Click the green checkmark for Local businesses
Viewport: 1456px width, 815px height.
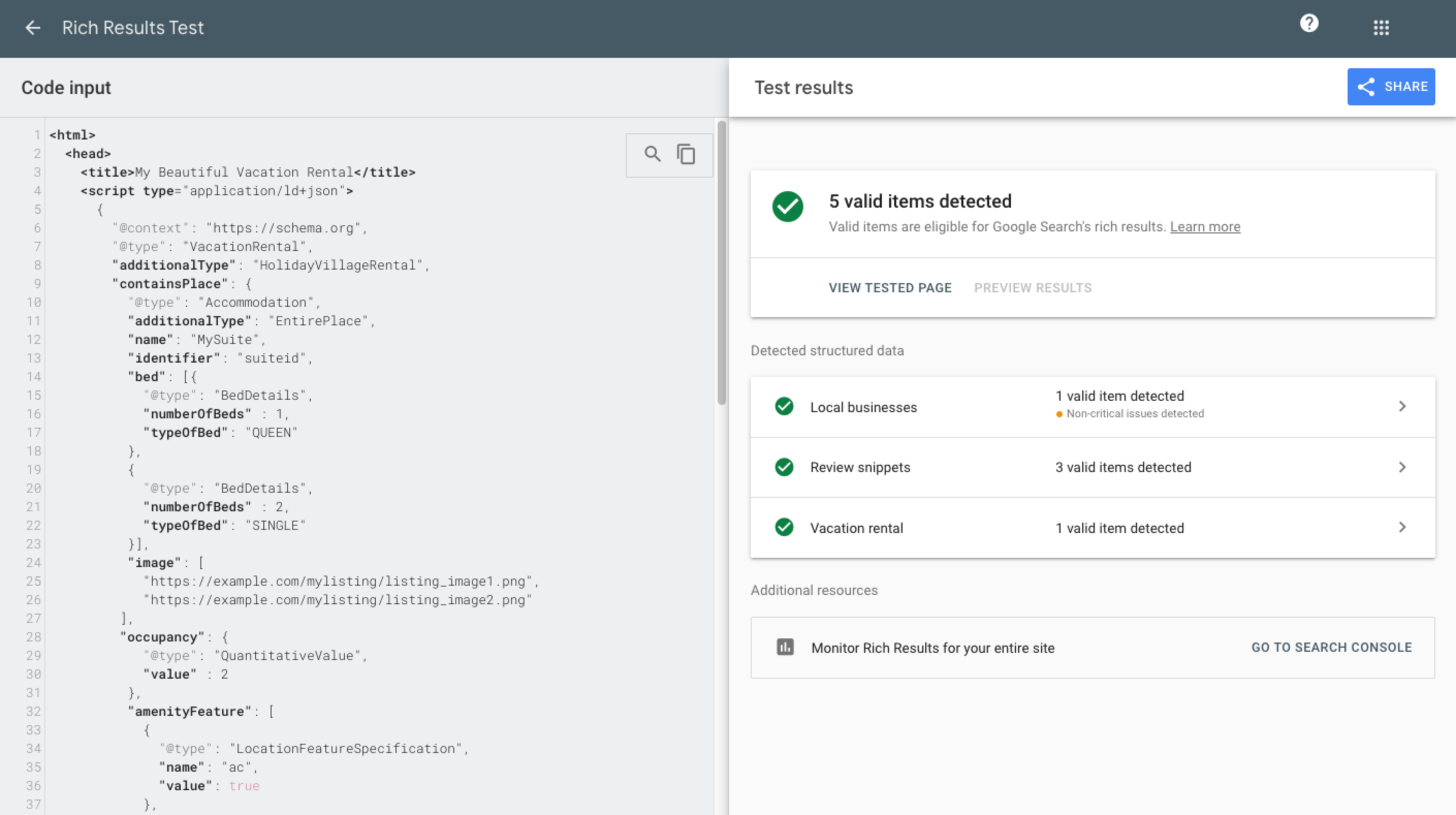[785, 407]
